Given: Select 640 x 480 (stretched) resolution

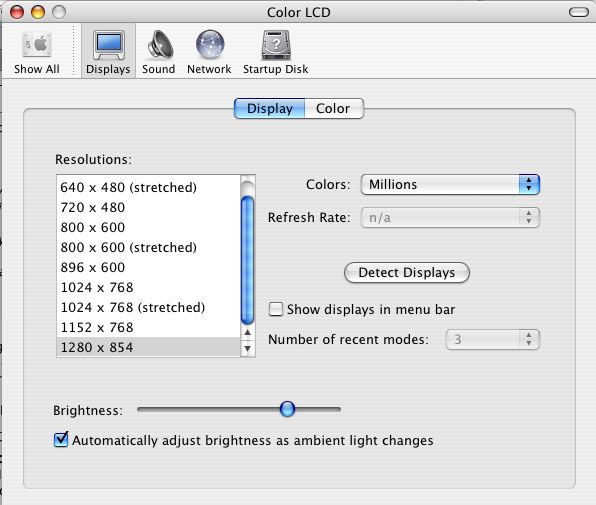Looking at the screenshot, I should 148,187.
